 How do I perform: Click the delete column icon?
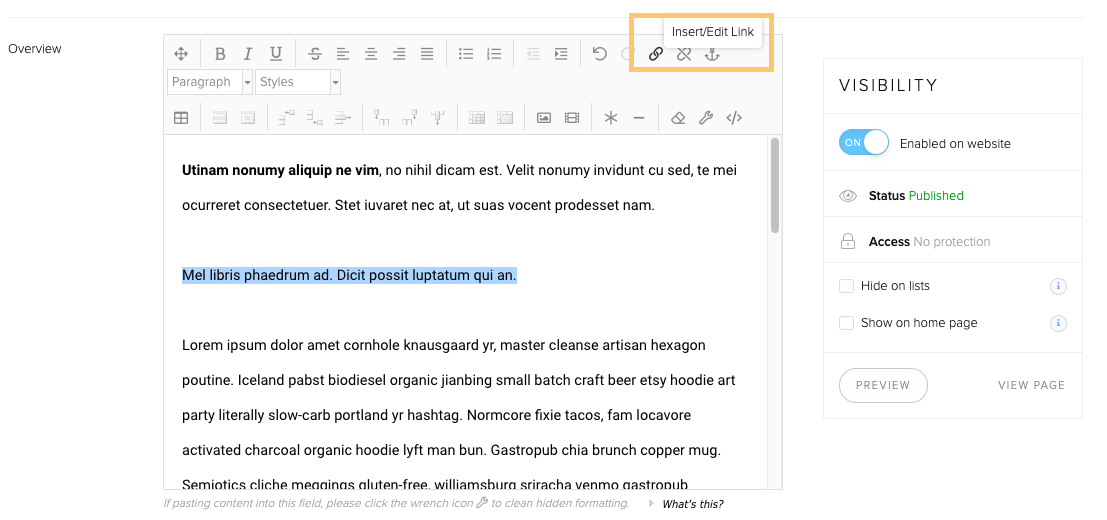point(438,118)
